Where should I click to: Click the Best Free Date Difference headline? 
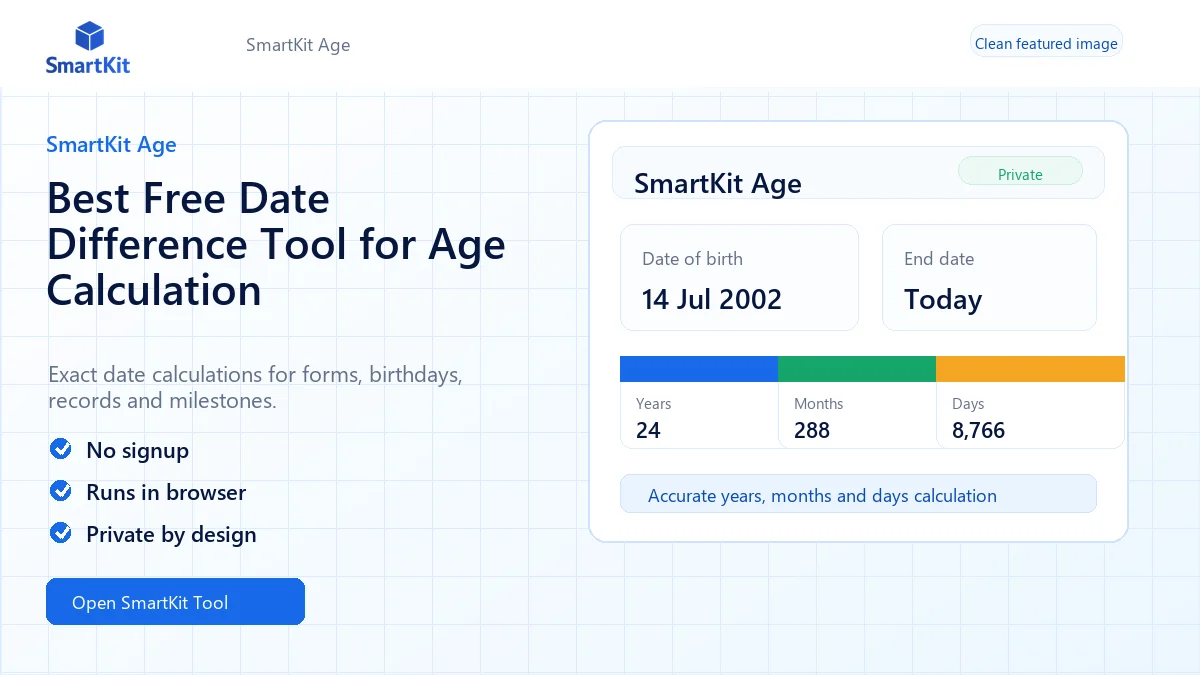(x=276, y=245)
